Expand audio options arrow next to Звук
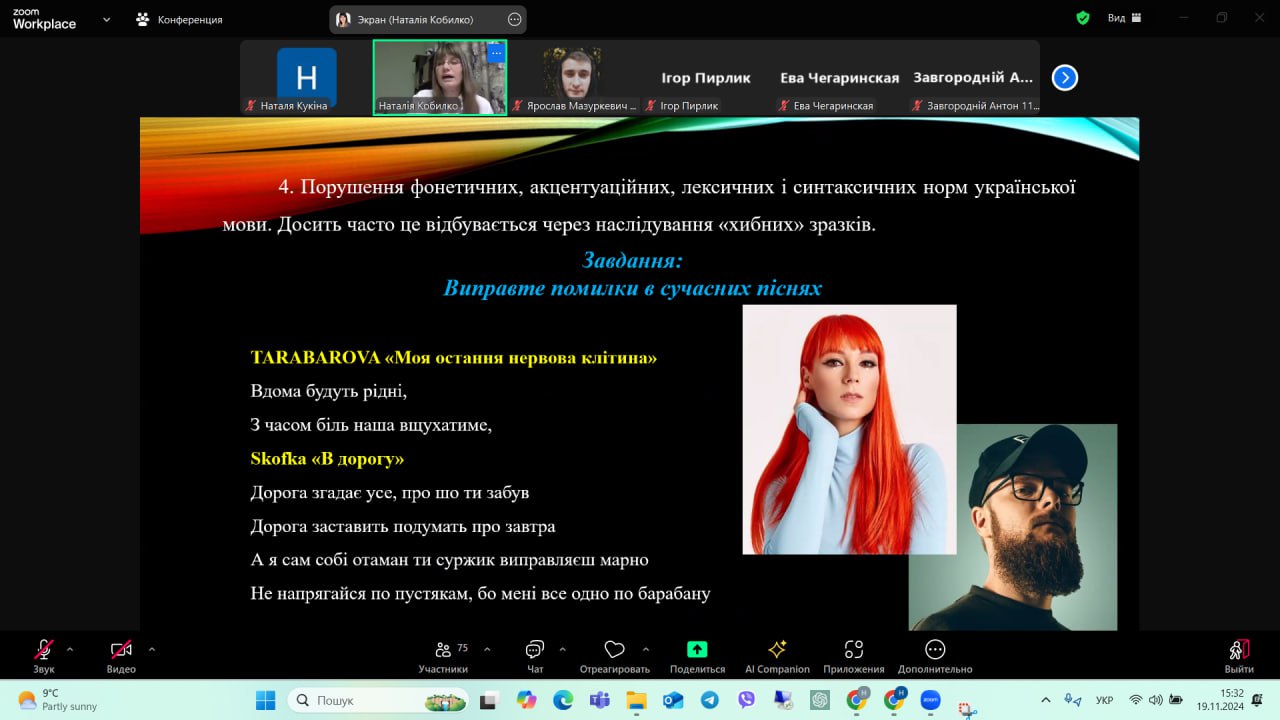This screenshot has width=1280, height=720. click(x=70, y=649)
